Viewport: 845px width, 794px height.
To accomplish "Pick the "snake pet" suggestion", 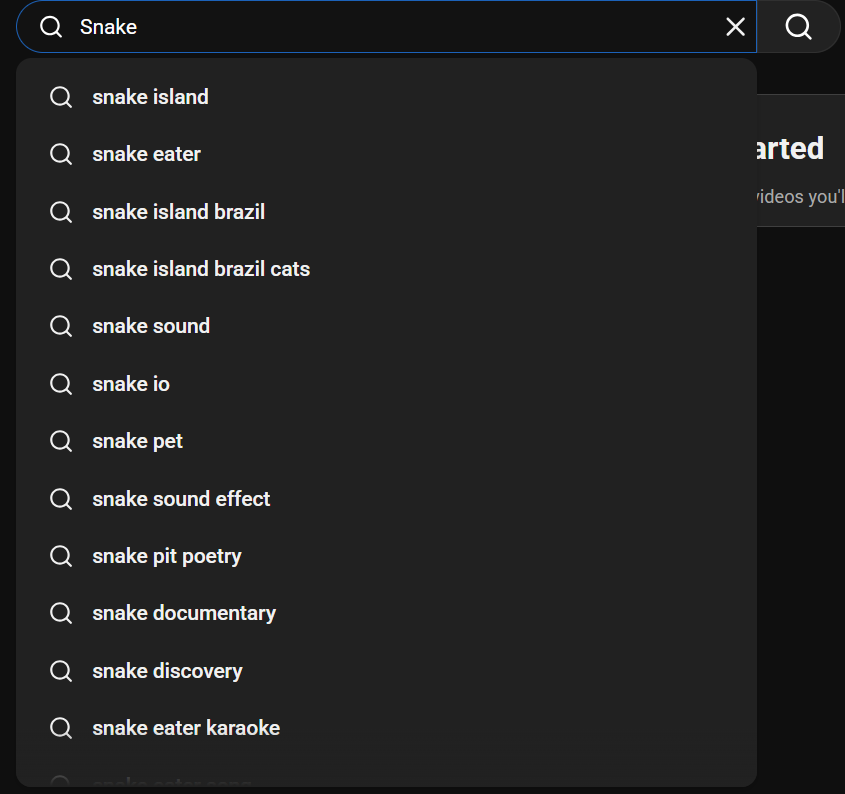I will [137, 441].
